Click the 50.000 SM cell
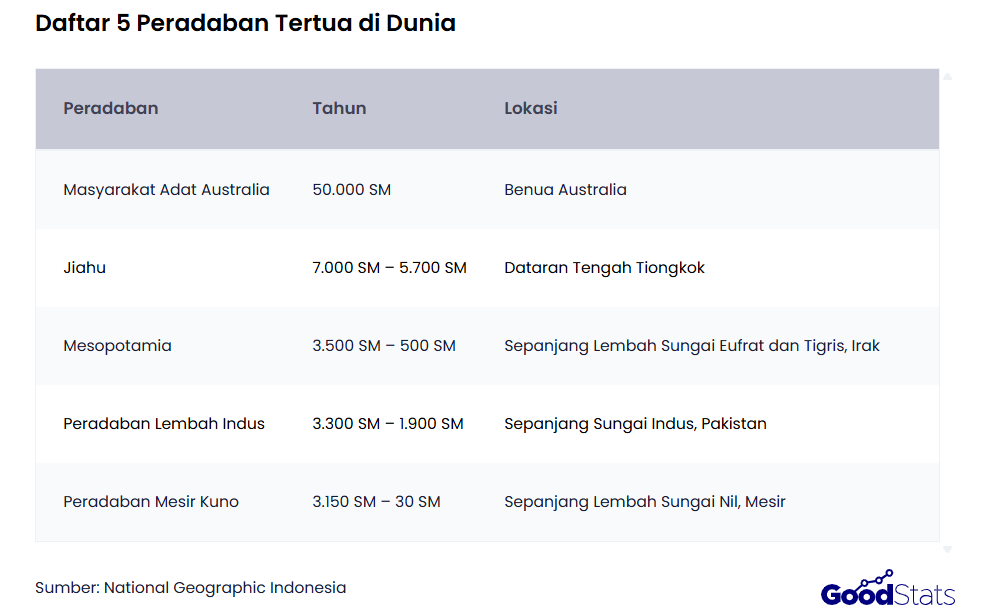Image resolution: width=985 pixels, height=616 pixels. coord(352,190)
